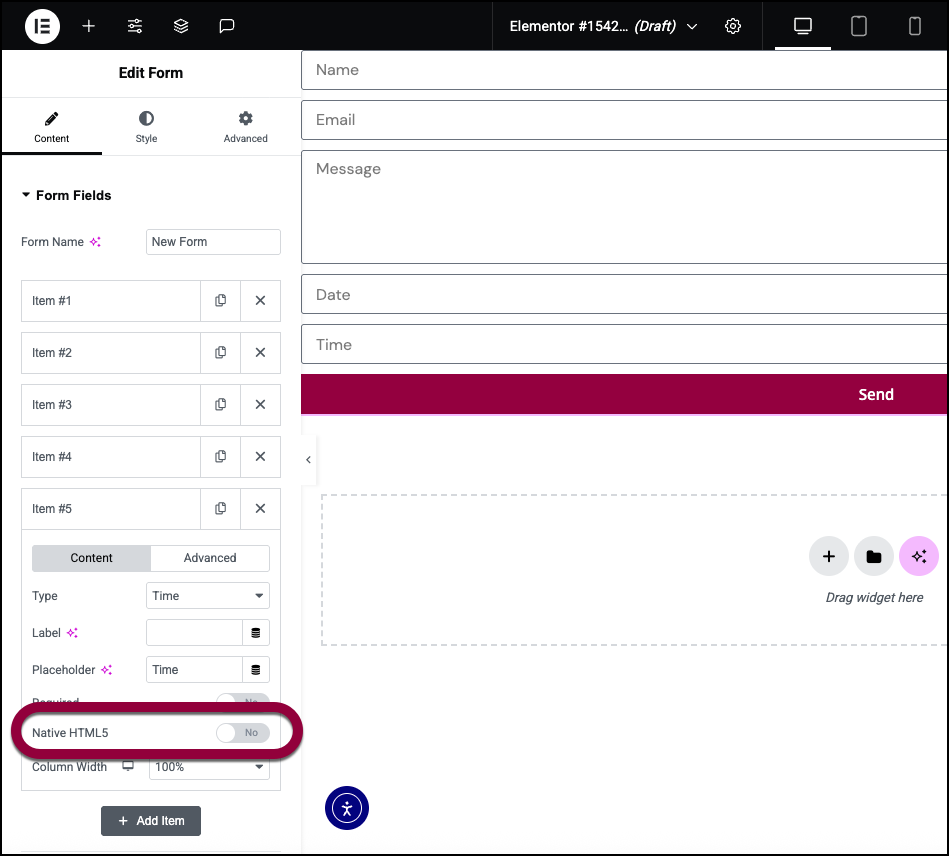Open page settings gear icon
The image size is (949, 856).
pyautogui.click(x=733, y=26)
